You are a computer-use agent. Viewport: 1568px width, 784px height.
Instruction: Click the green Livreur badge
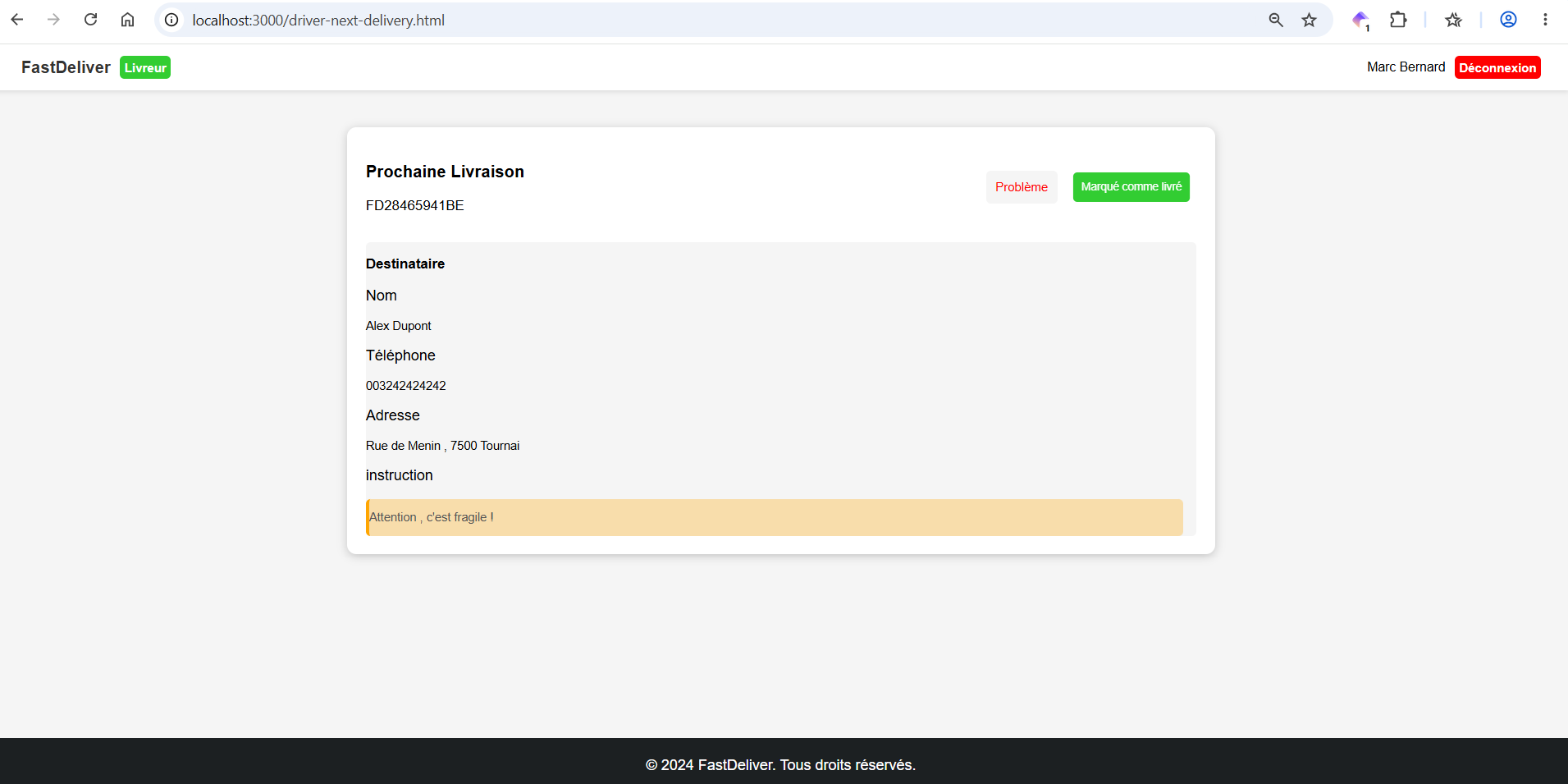coord(145,67)
